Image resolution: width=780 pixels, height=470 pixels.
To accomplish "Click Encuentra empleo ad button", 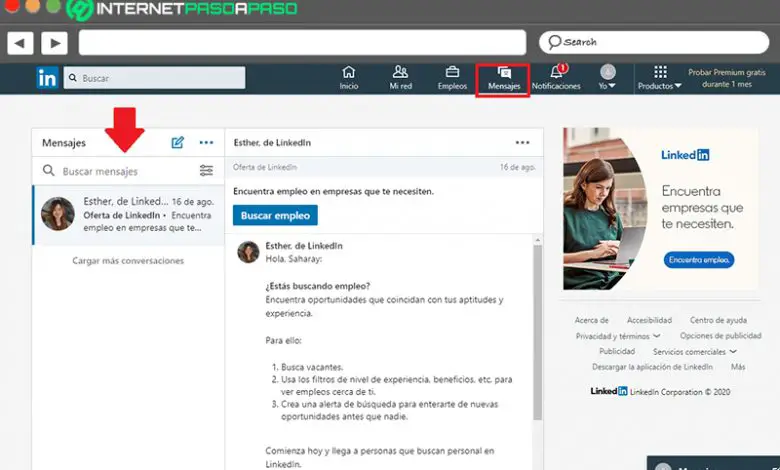I will coord(699,260).
